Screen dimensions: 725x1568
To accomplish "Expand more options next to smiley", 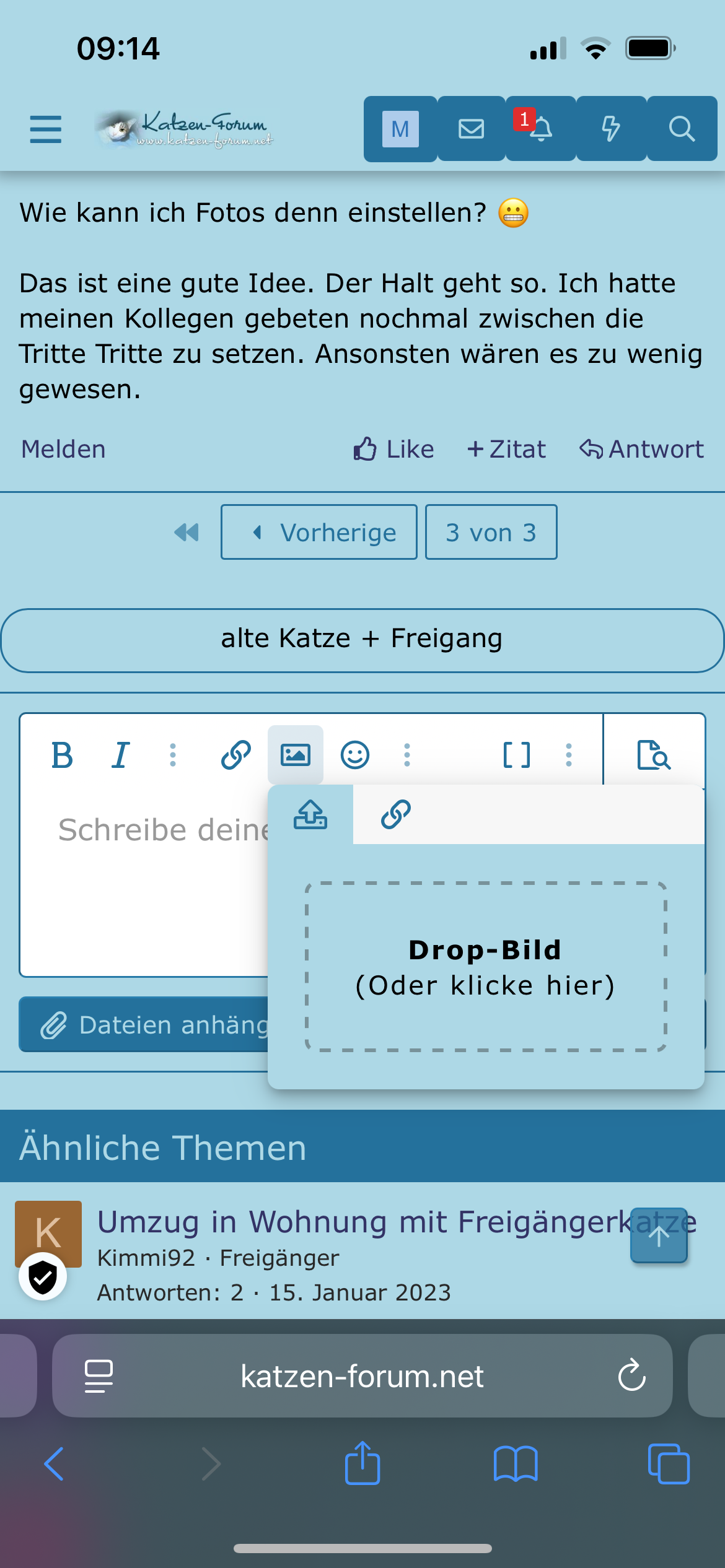I will (x=407, y=755).
